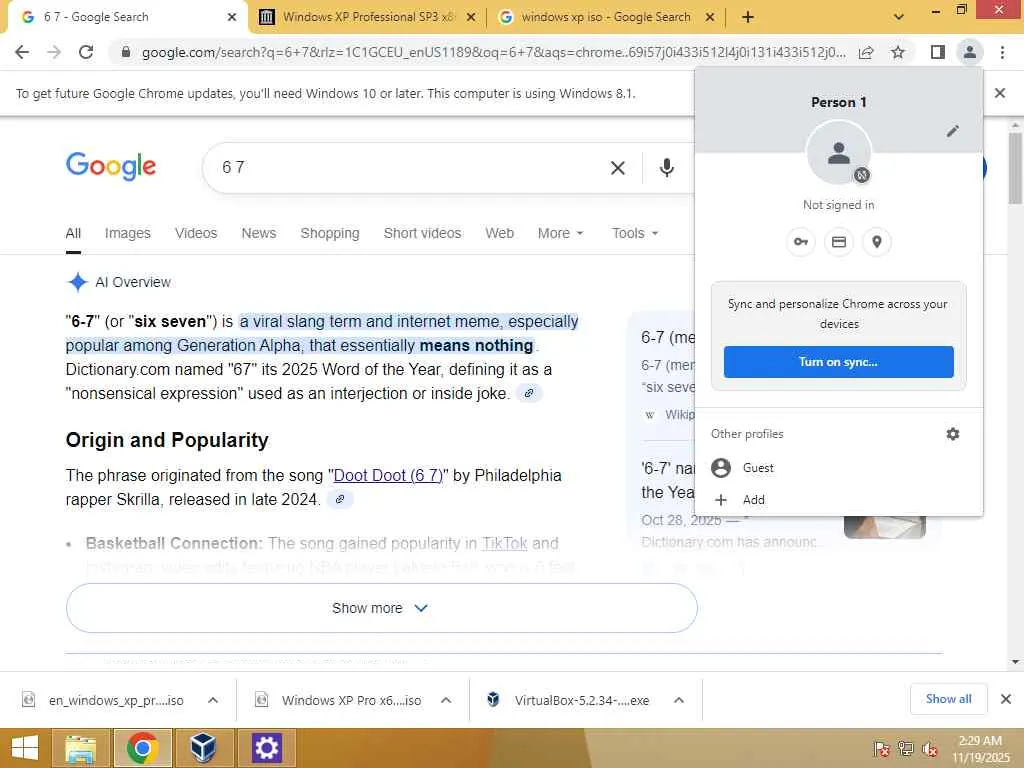
Task: Open File Explorer from taskbar
Action: 81,748
